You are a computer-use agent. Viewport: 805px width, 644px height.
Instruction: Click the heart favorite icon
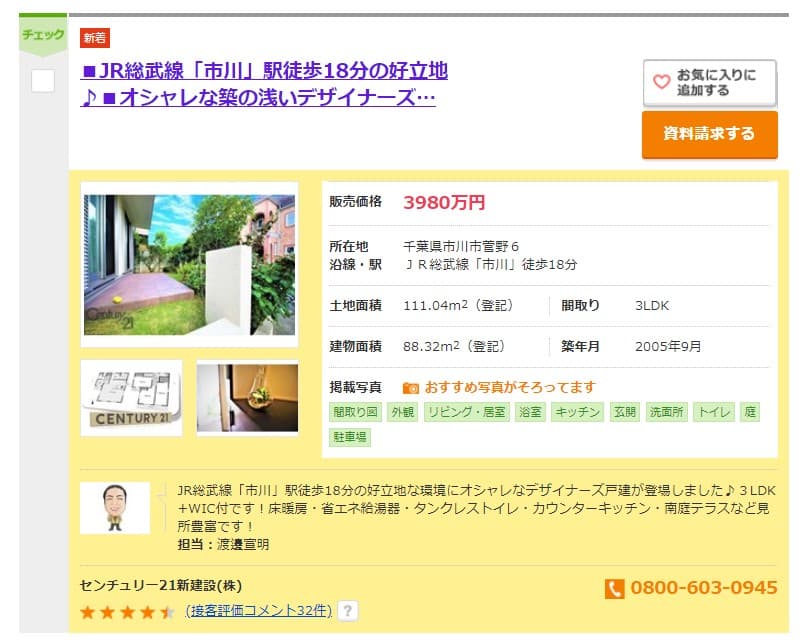pyautogui.click(x=661, y=83)
